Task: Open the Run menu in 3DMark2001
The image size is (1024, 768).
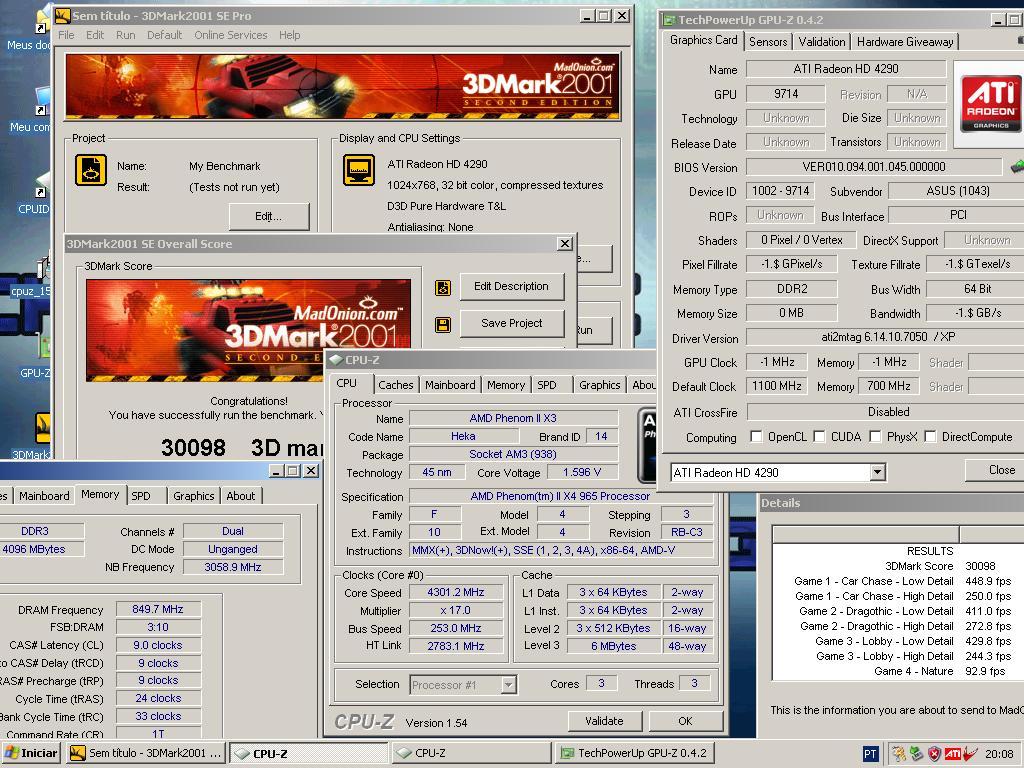Action: [x=125, y=35]
